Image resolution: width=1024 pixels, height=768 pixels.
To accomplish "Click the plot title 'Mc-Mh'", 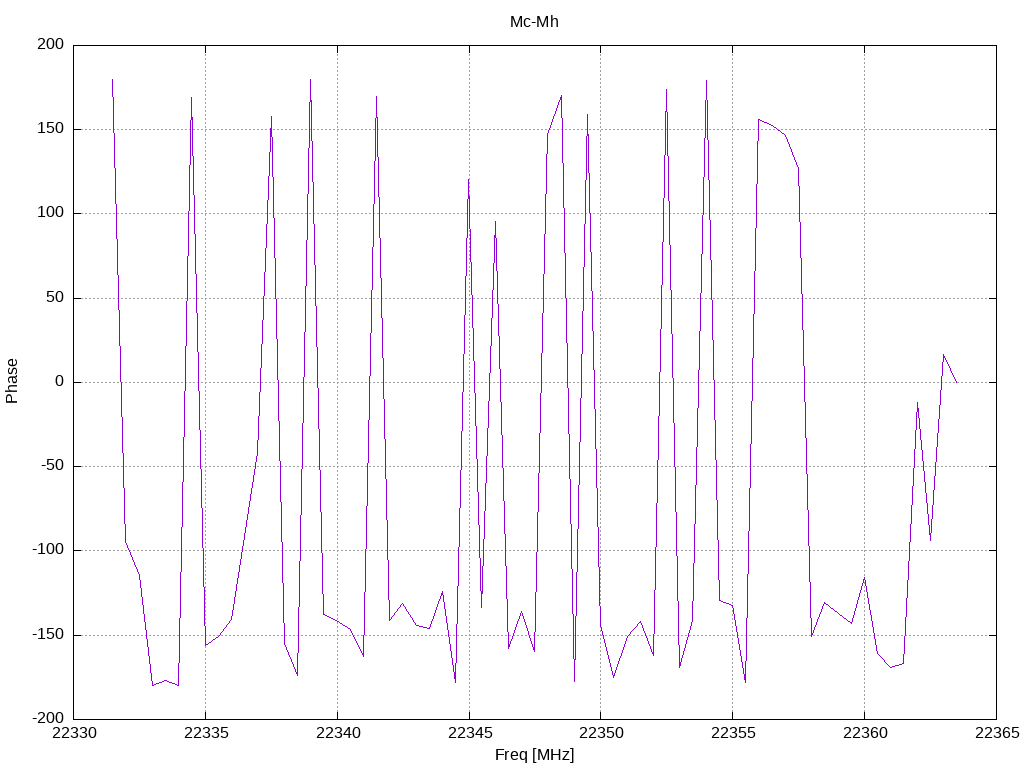I will pos(534,22).
